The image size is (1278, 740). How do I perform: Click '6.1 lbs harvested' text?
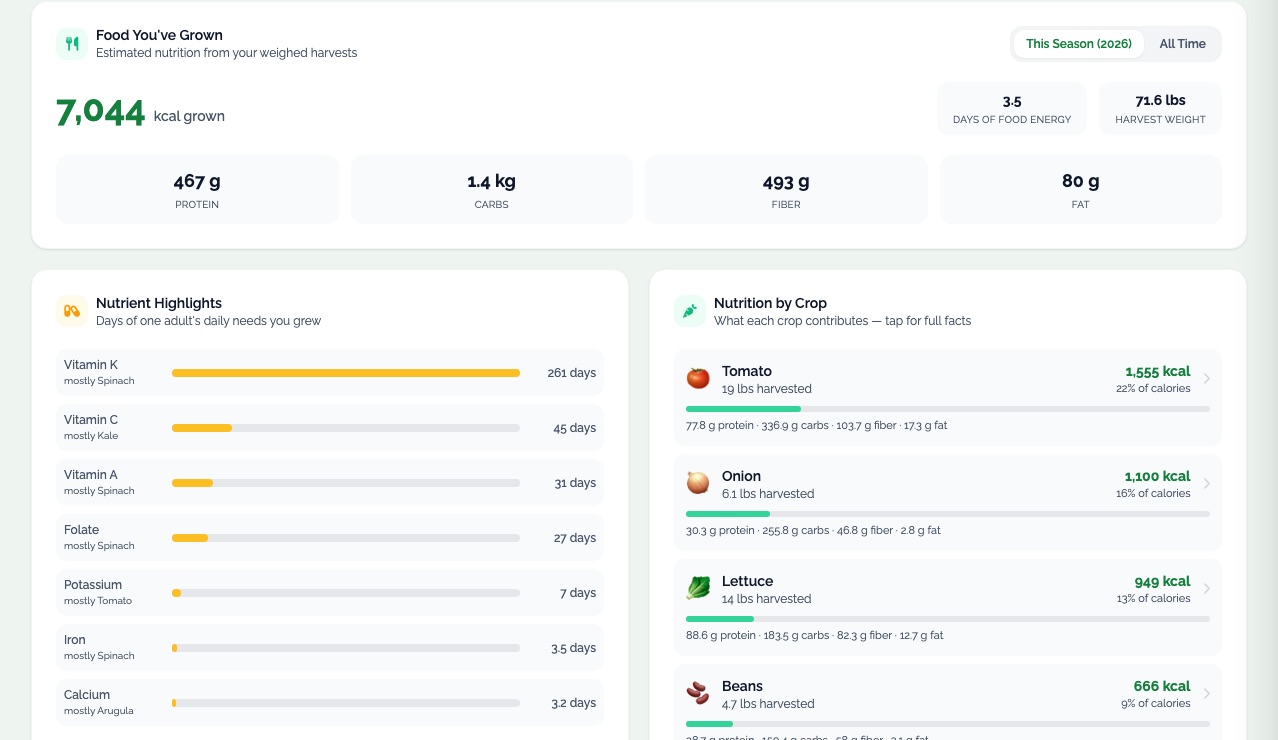click(768, 494)
